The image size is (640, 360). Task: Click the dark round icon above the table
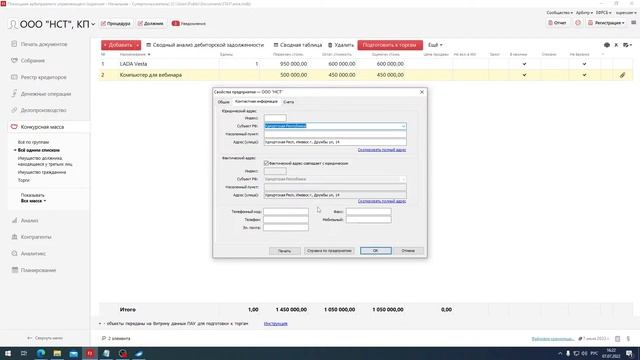[x=607, y=45]
